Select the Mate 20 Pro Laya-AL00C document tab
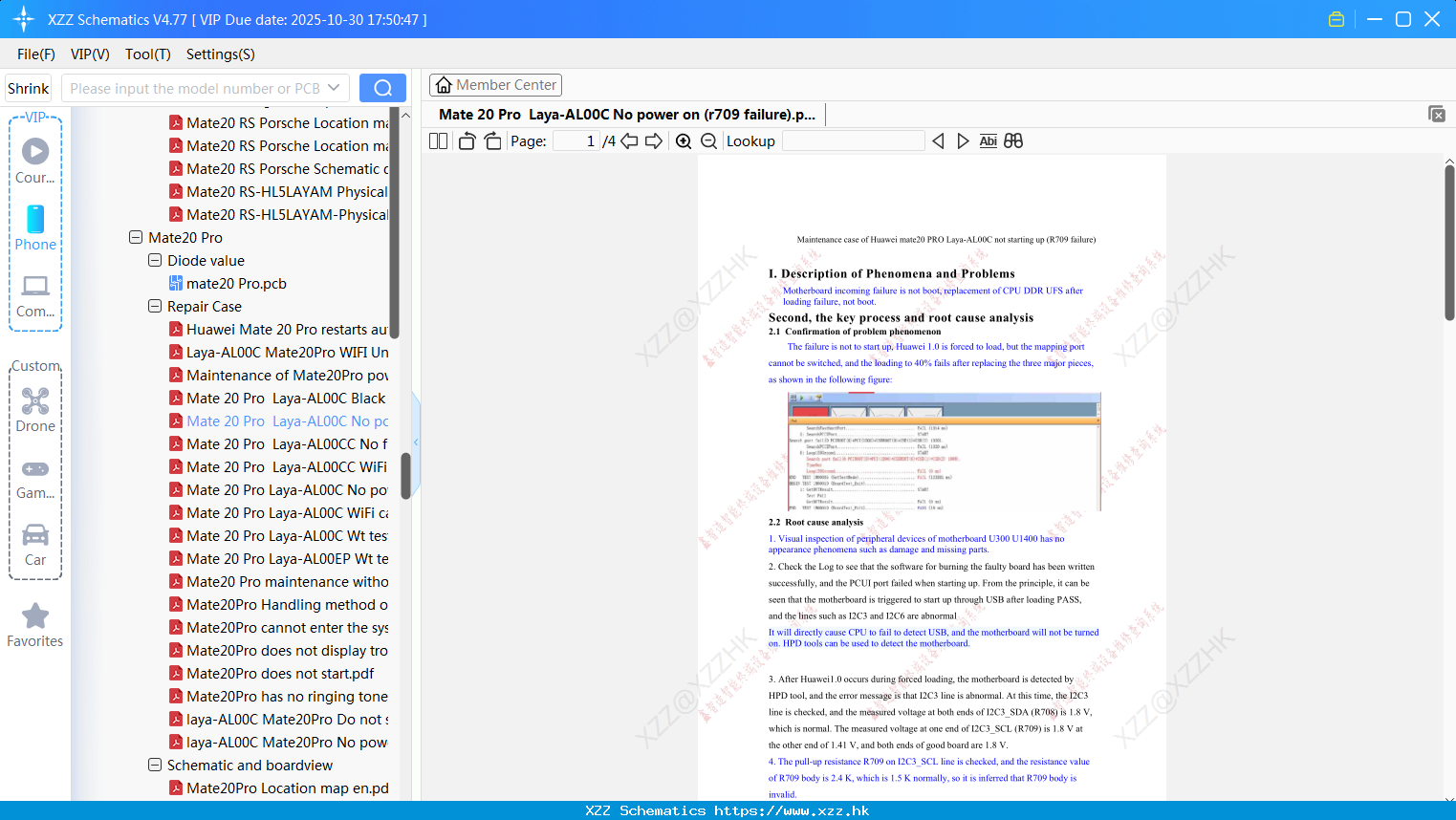 627,114
